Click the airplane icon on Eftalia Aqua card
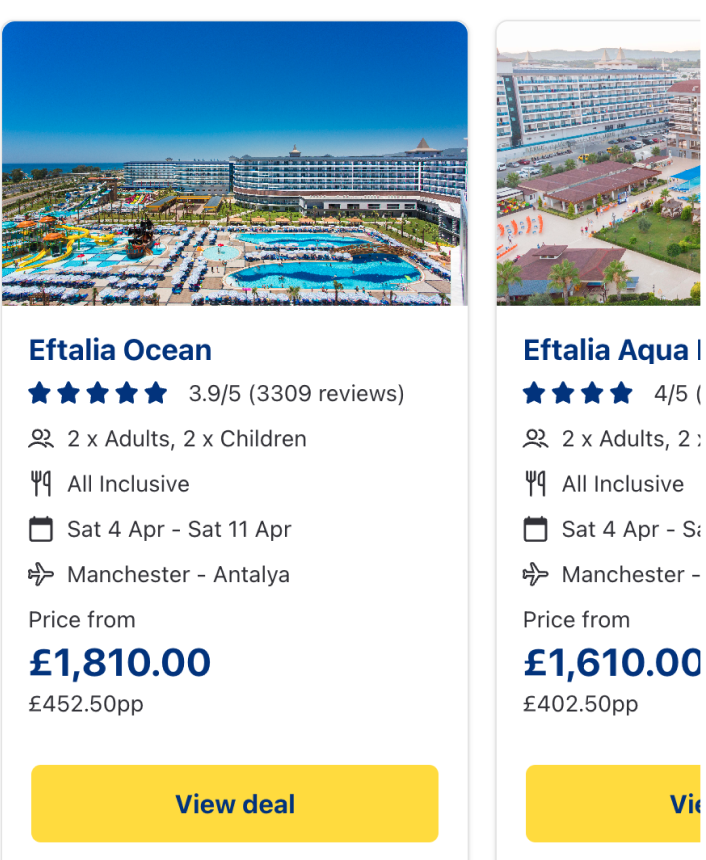706x860 pixels. click(x=536, y=574)
